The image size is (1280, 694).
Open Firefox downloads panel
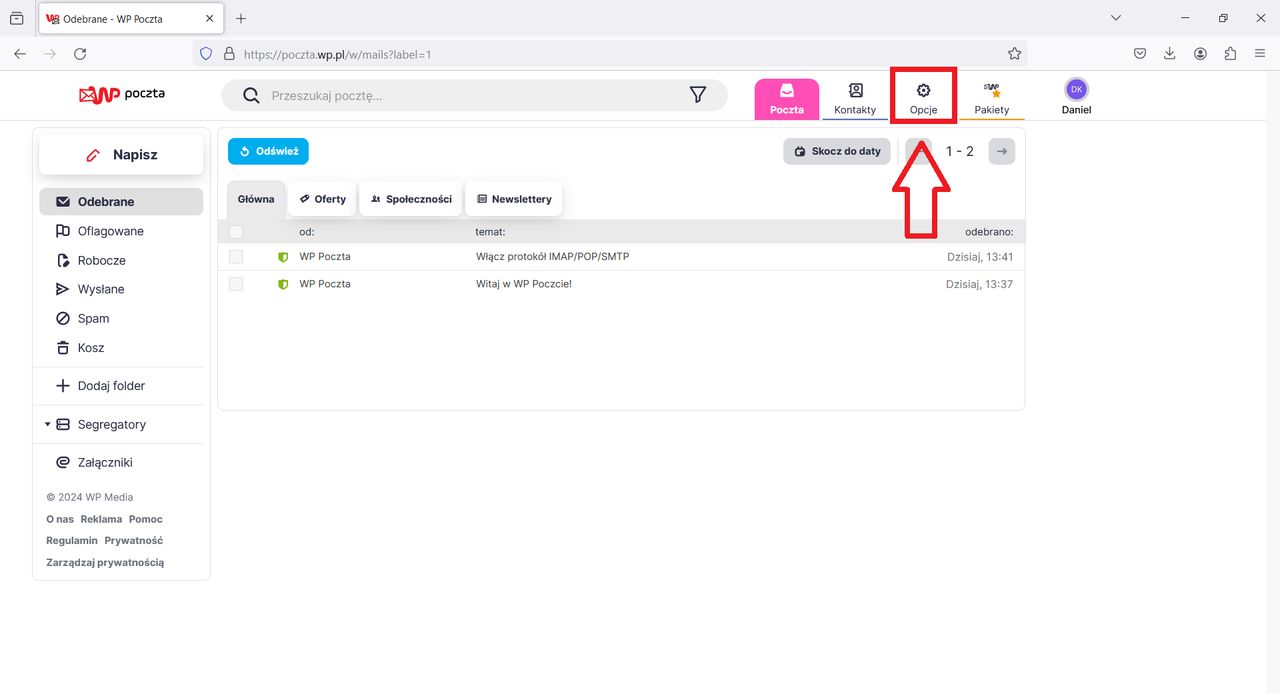tap(1169, 54)
